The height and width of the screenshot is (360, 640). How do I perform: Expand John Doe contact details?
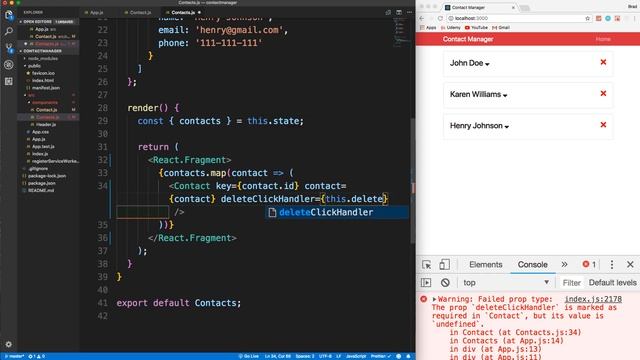pyautogui.click(x=487, y=64)
